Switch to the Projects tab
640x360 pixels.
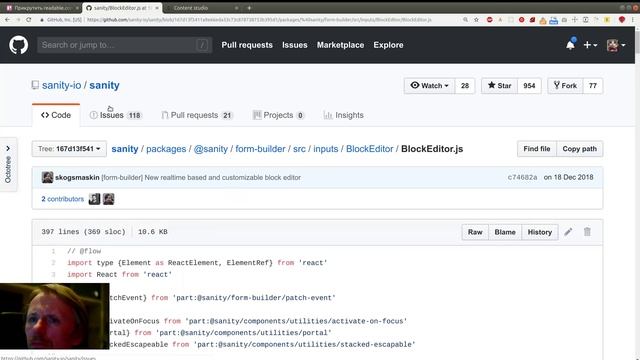pyautogui.click(x=279, y=115)
